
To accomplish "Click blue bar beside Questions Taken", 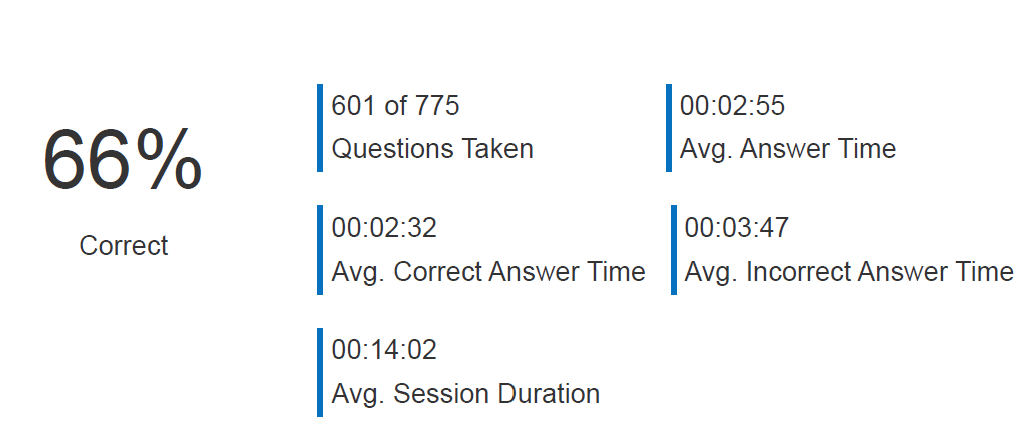I will 320,128.
